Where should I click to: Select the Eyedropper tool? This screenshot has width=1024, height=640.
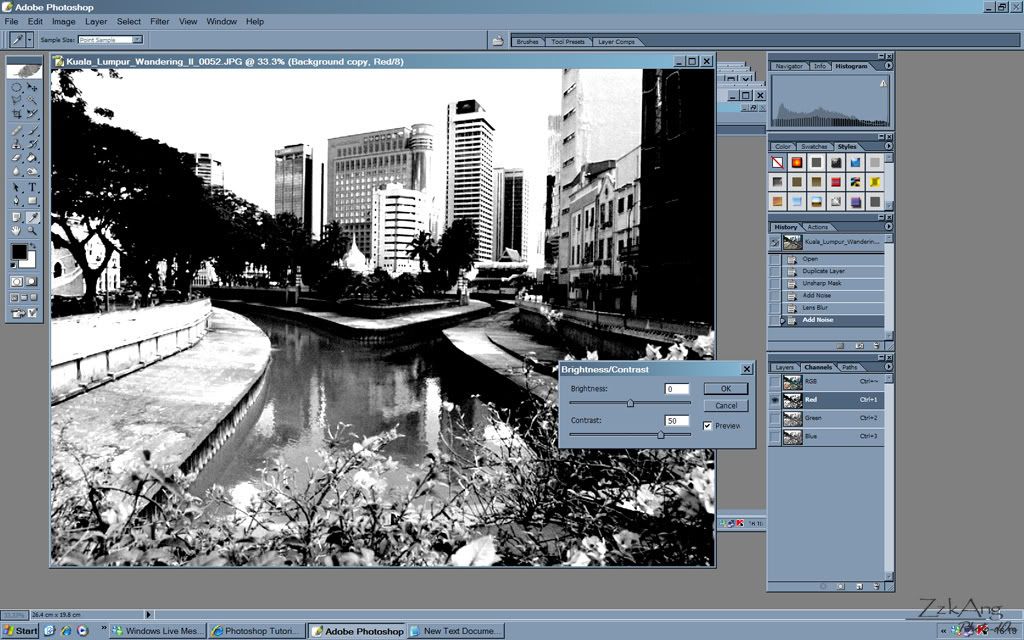(x=31, y=216)
